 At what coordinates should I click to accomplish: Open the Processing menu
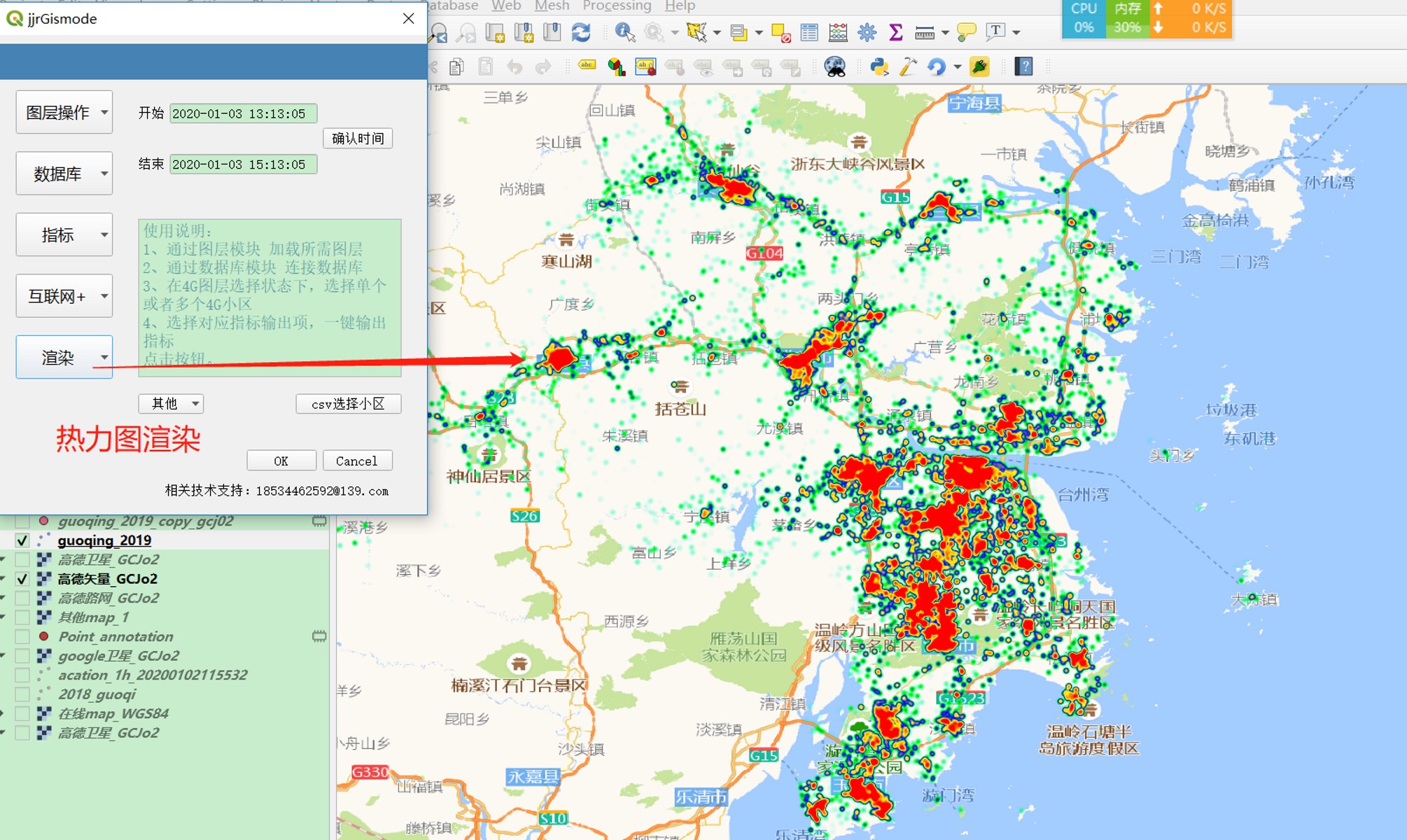[x=617, y=6]
